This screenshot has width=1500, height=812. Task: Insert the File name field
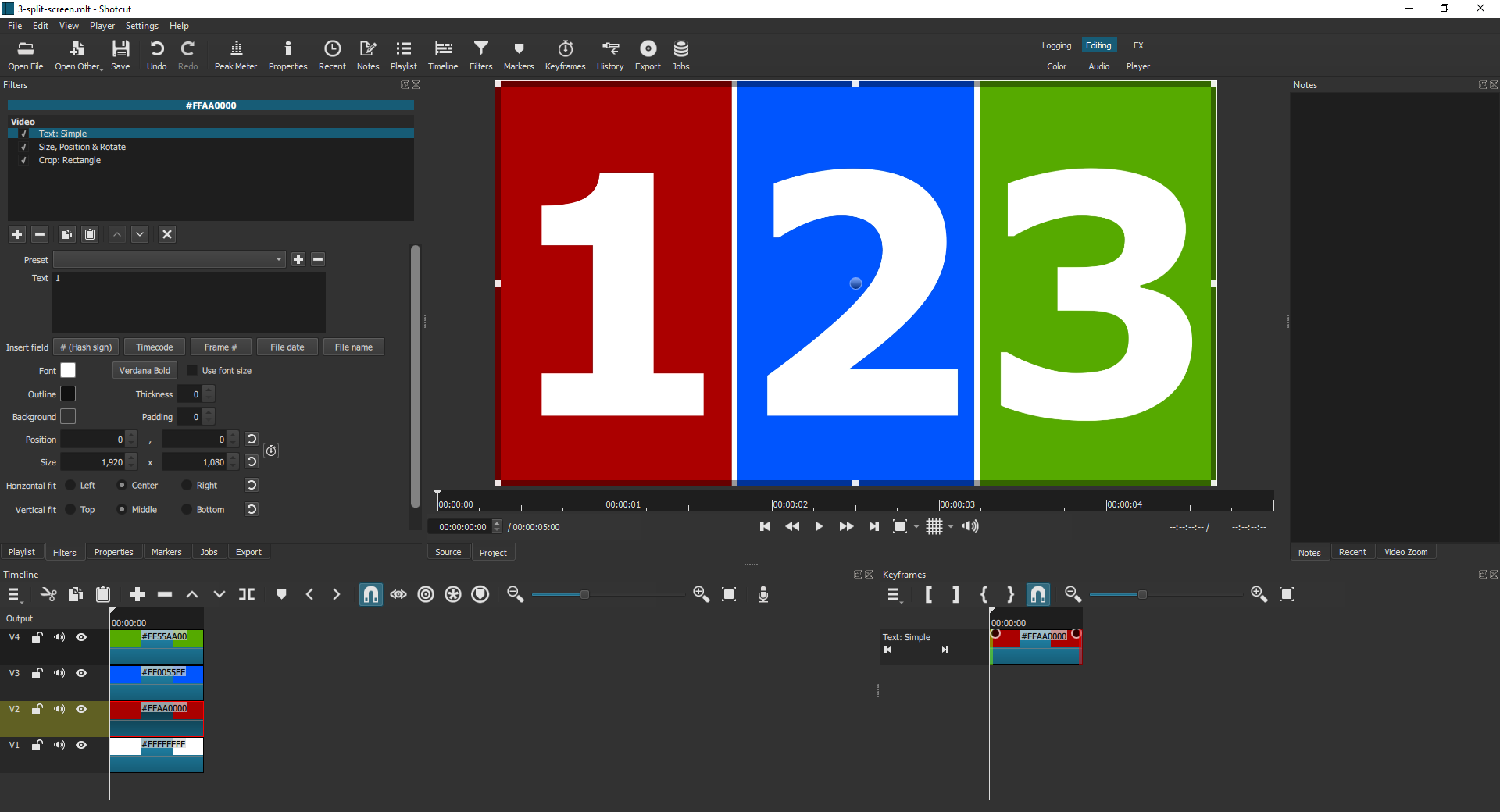[354, 347]
